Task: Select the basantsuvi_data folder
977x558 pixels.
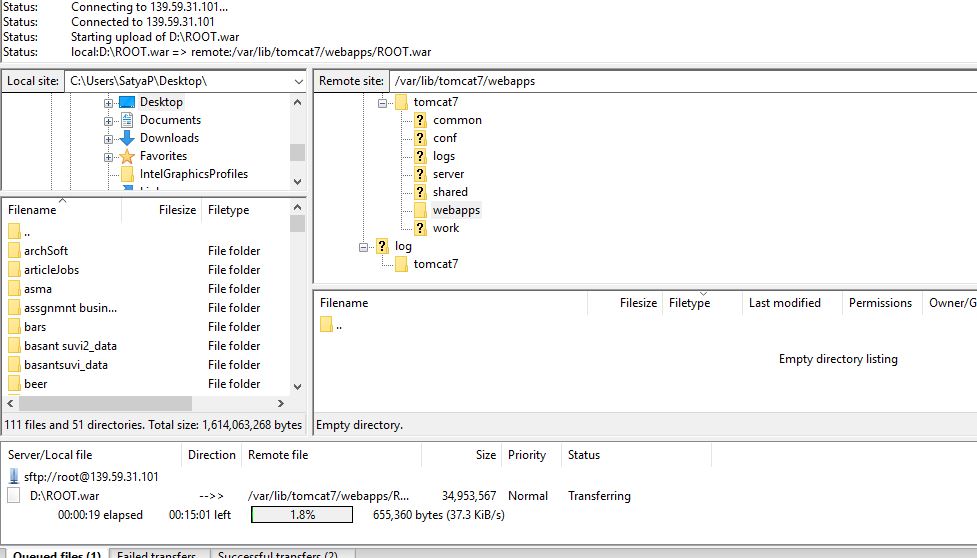Action: (x=146, y=365)
